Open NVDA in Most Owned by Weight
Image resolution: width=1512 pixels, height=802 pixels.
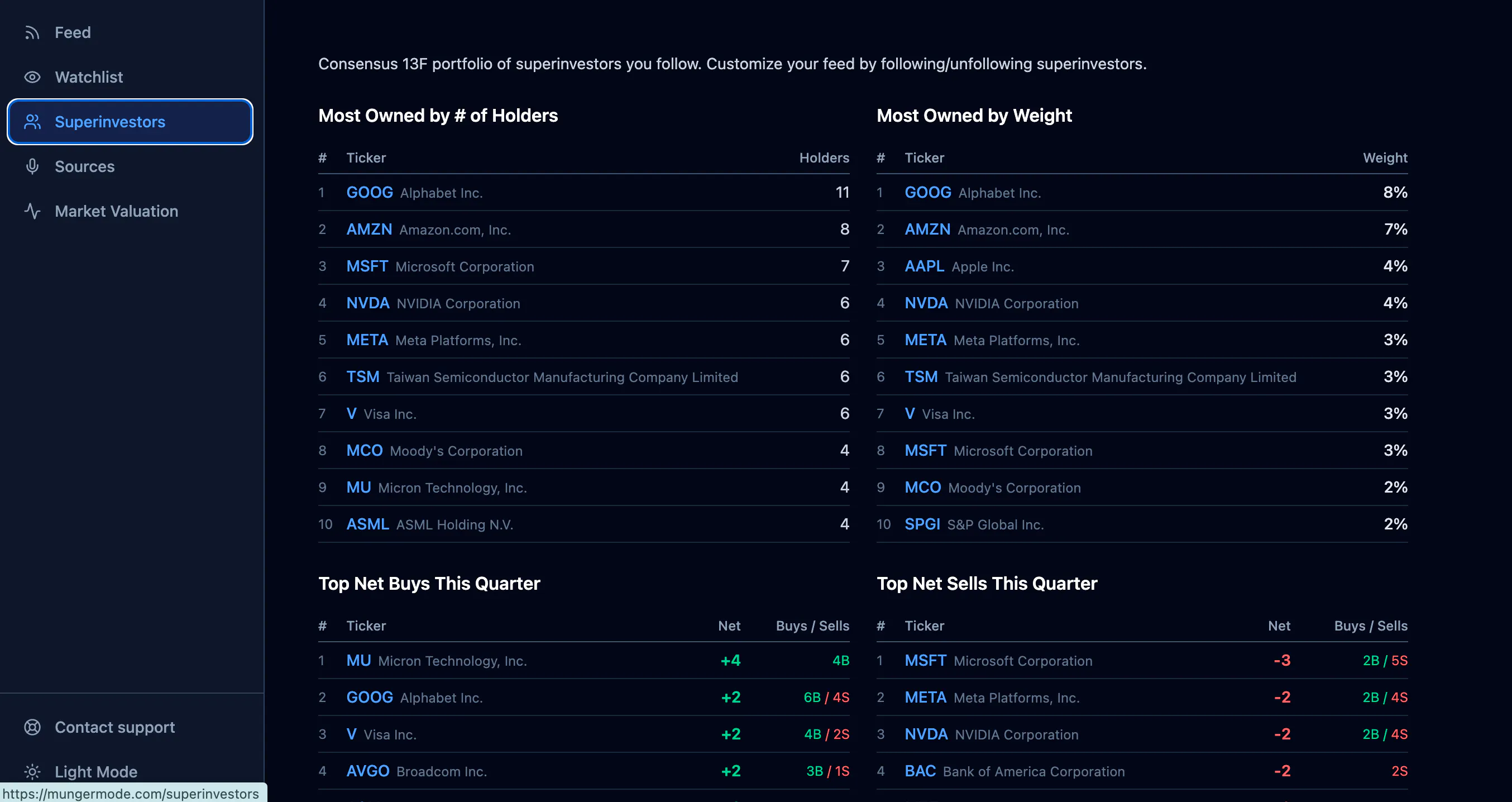926,303
